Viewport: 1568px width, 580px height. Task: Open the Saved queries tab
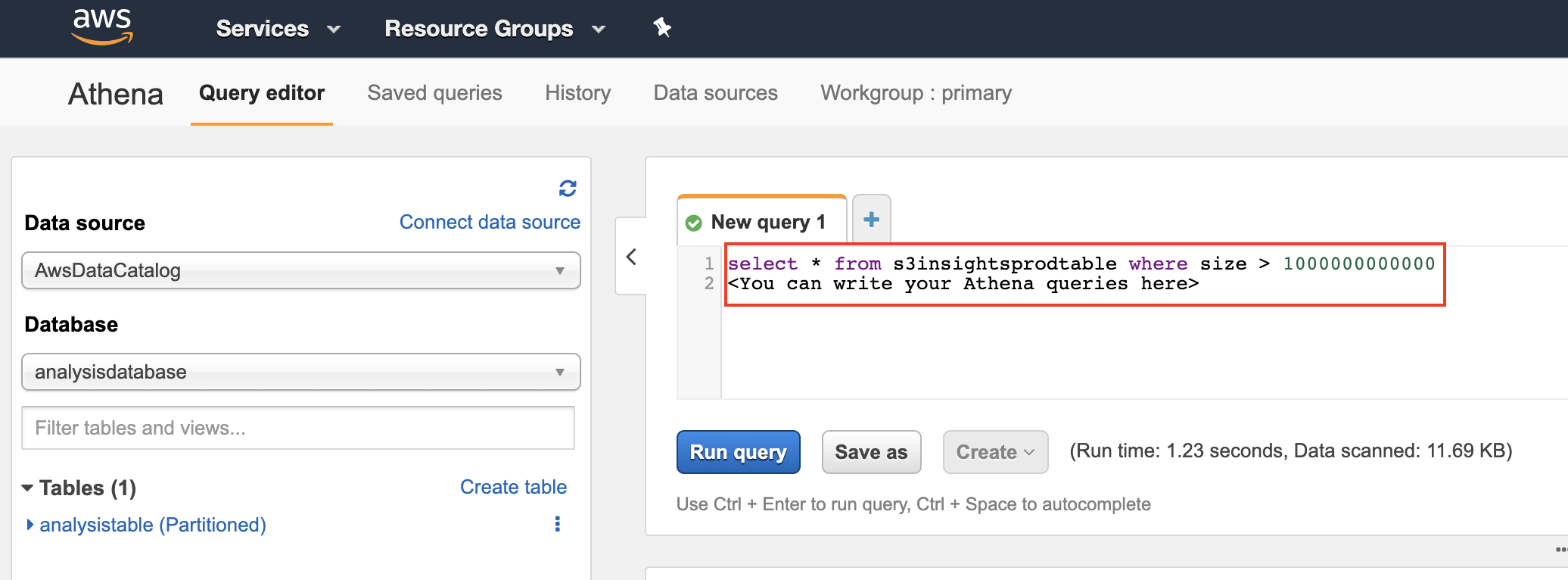point(434,93)
